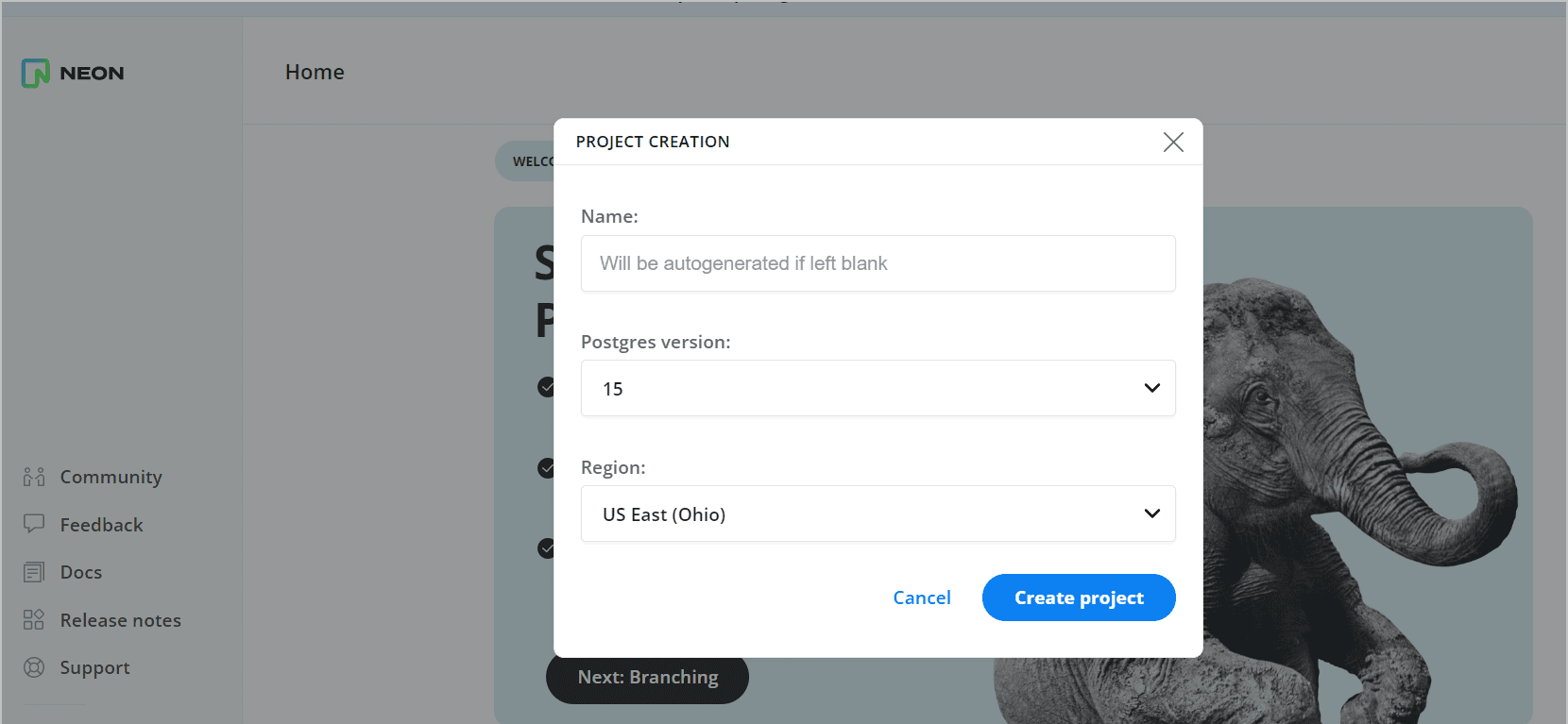Open the Community icon in sidebar

pos(34,477)
